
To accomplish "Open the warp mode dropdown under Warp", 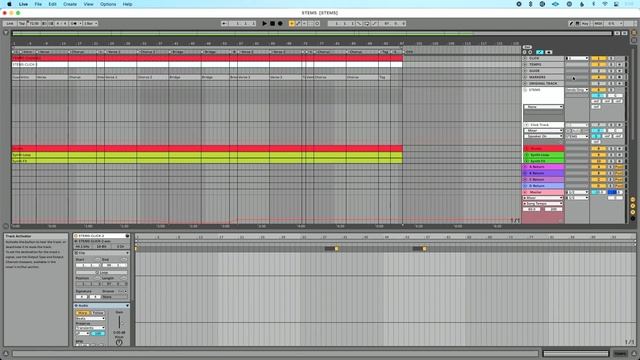I will coord(90,318).
